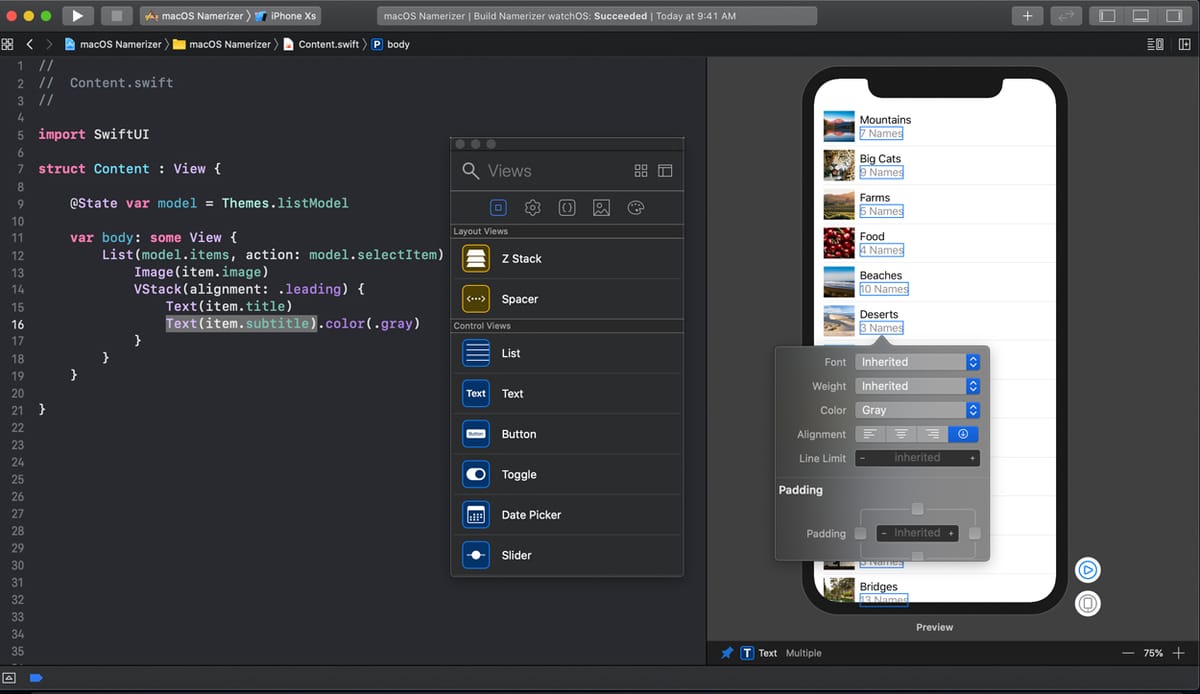
Task: Open the Weight dropdown in the popover
Action: pos(917,386)
